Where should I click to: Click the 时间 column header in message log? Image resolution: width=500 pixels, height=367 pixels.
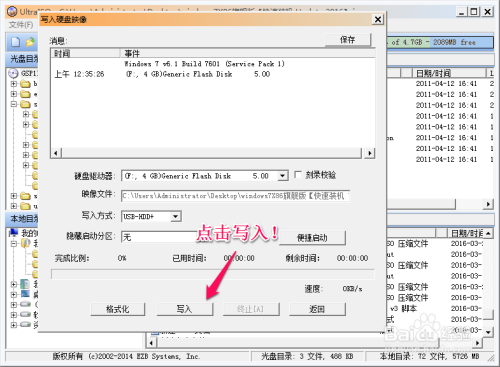click(x=85, y=53)
